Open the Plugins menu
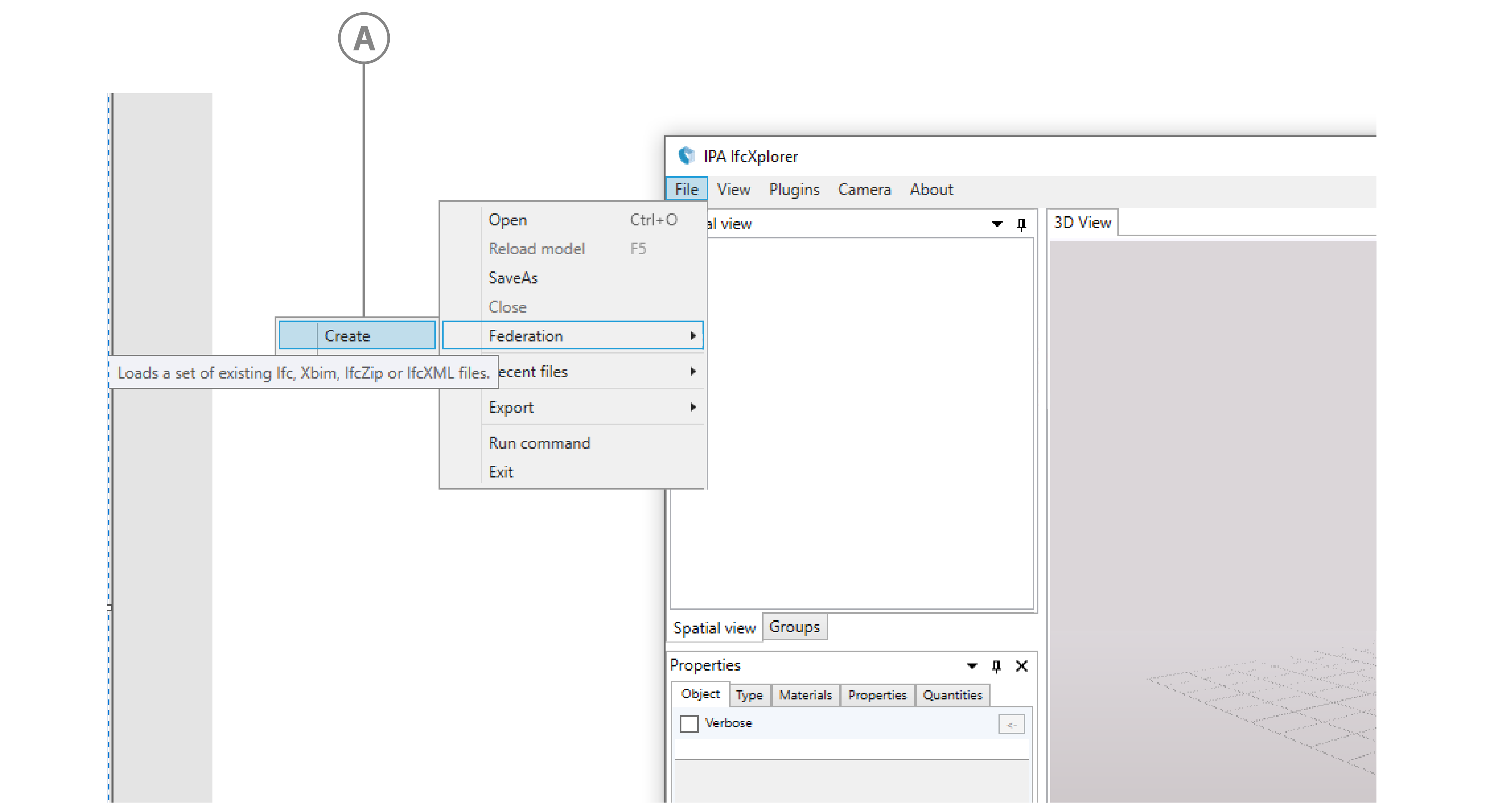 pyautogui.click(x=793, y=189)
